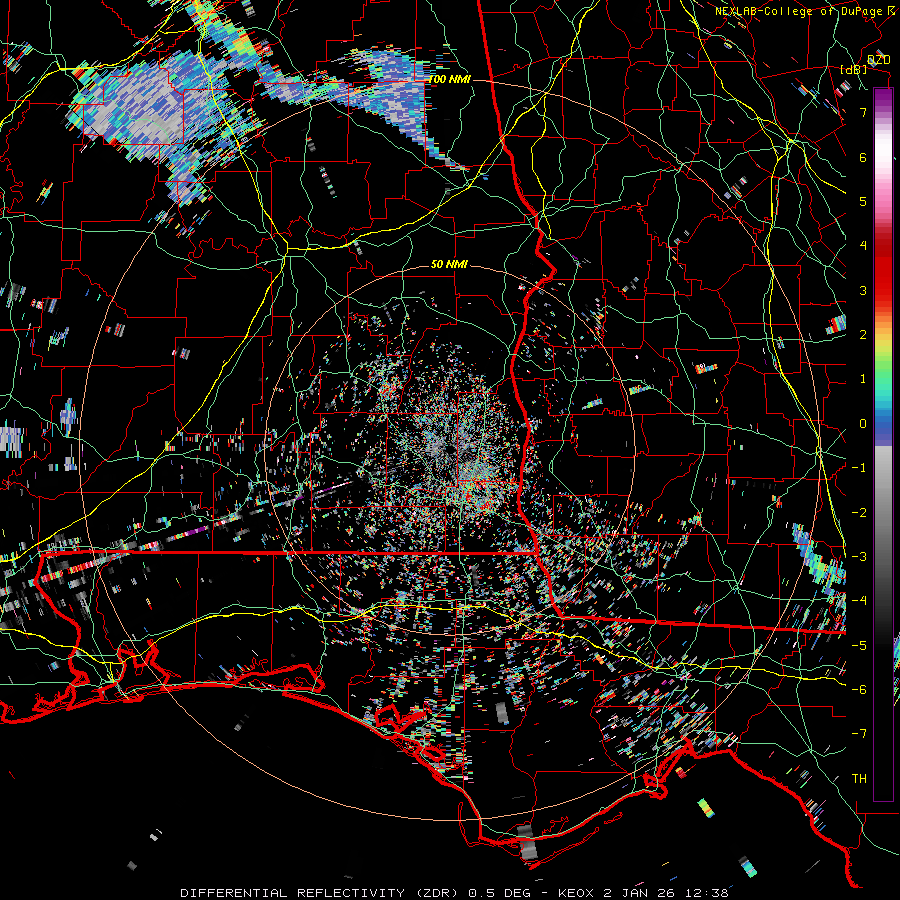Click the DZD legend title
This screenshot has height=900, width=900.
point(878,59)
